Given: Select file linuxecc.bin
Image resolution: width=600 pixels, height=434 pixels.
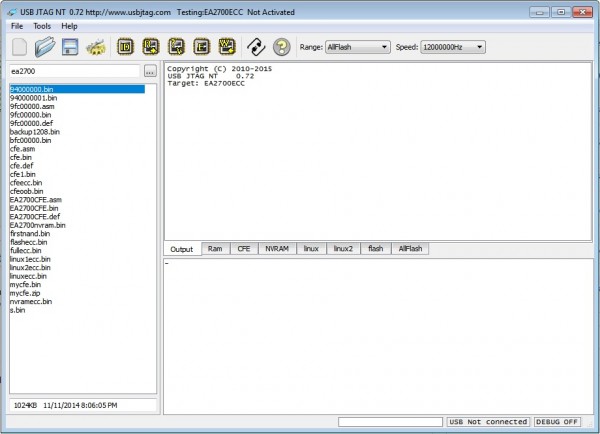Looking at the screenshot, I should click(x=28, y=276).
